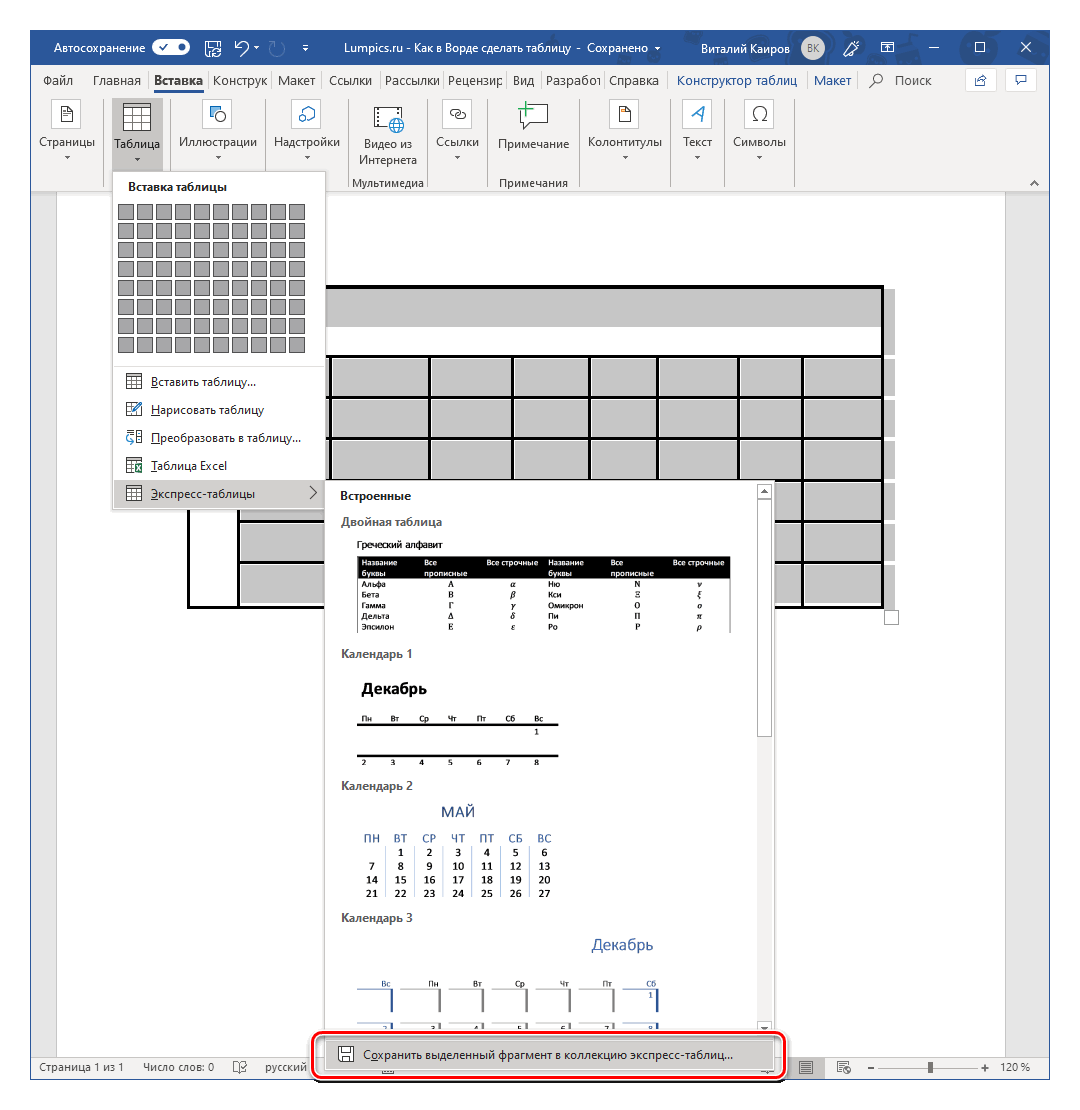Image resolution: width=1080 pixels, height=1110 pixels.
Task: Switch to the Главная ribbon tab
Action: tap(116, 81)
